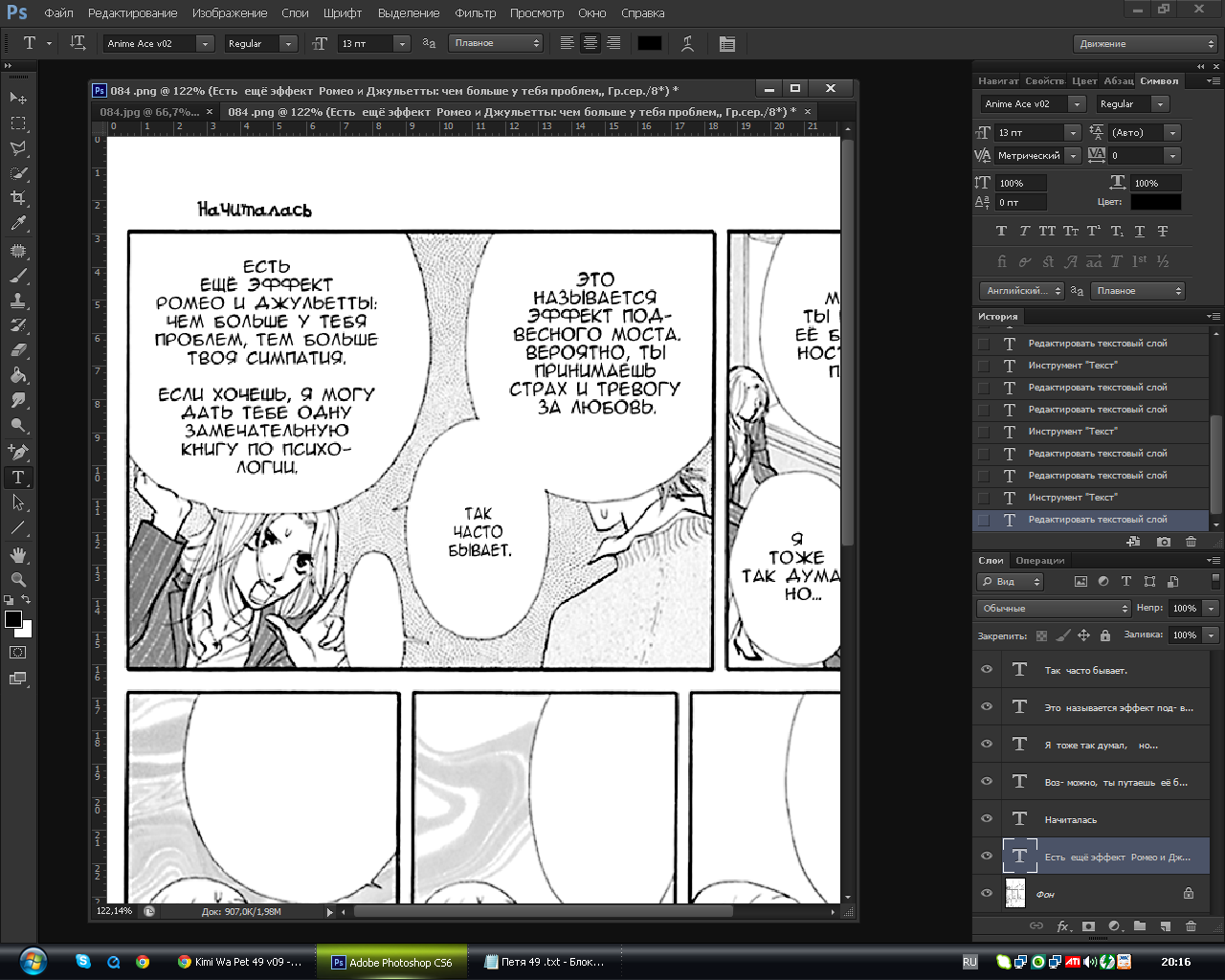Open the Фильтр menu
1225x980 pixels.
[x=476, y=13]
